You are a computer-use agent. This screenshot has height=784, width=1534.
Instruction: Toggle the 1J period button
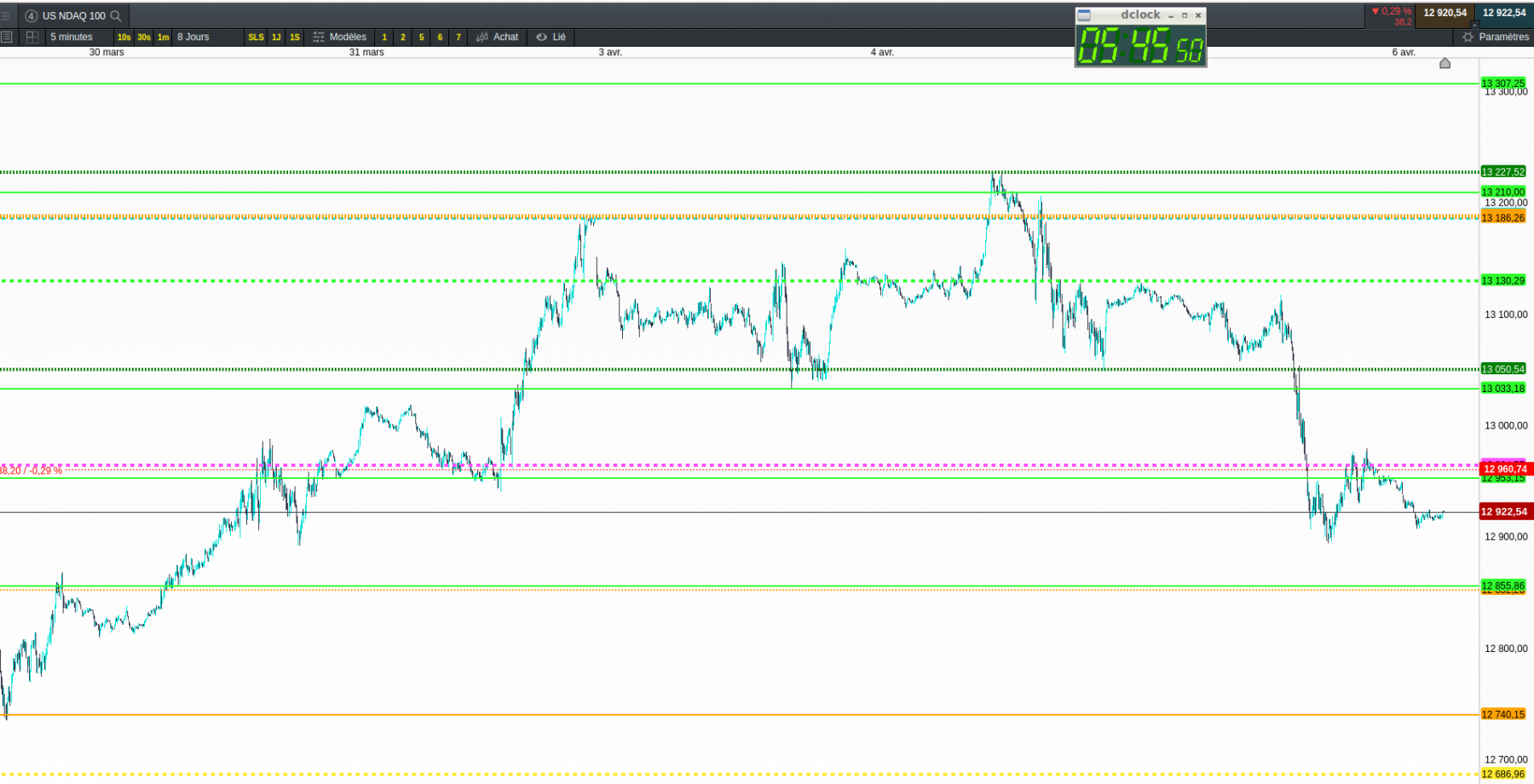[276, 37]
